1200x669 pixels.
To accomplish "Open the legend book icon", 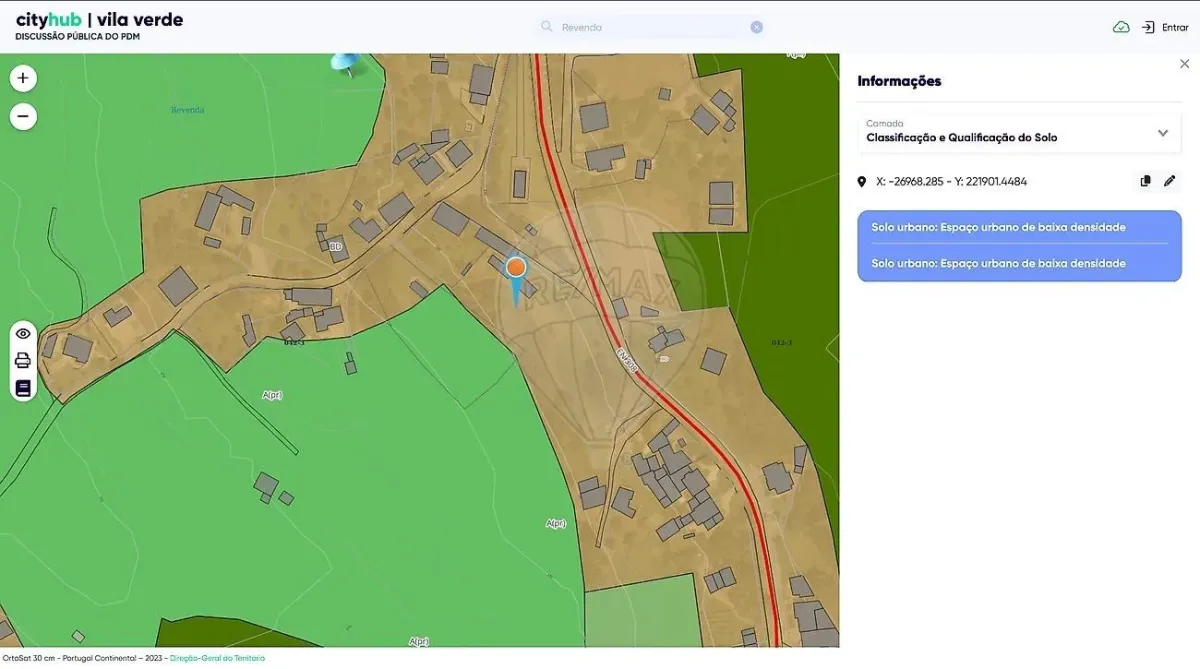I will [x=23, y=388].
